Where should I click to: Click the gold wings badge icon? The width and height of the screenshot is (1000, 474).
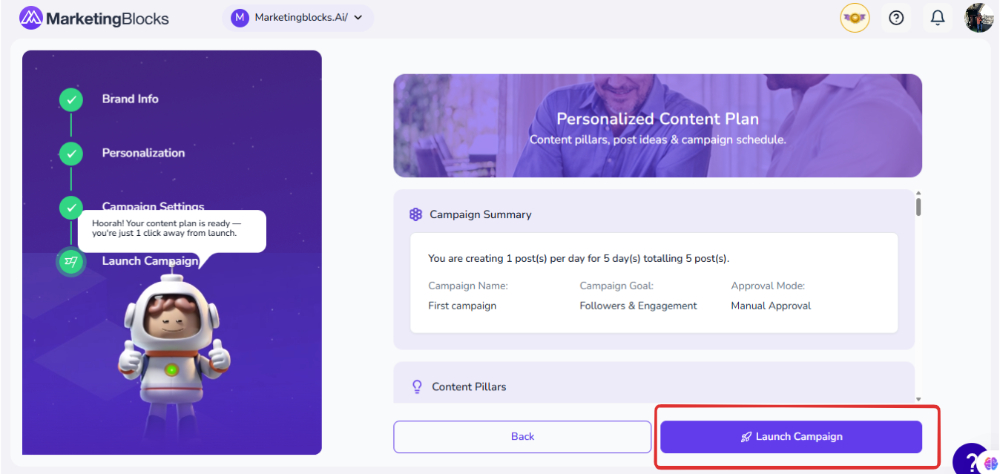click(854, 18)
